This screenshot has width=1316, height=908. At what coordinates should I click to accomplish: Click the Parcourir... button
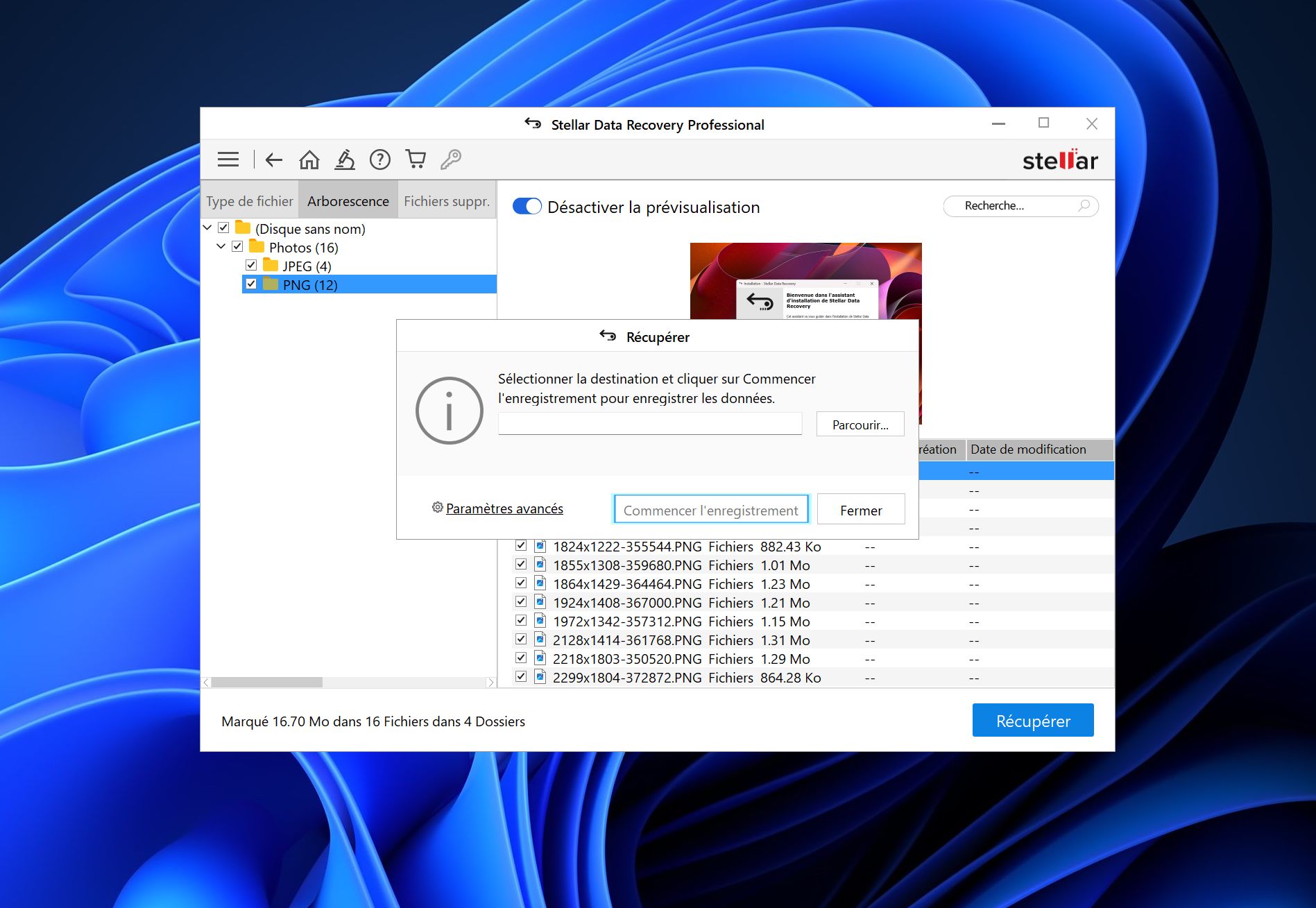pyautogui.click(x=860, y=425)
